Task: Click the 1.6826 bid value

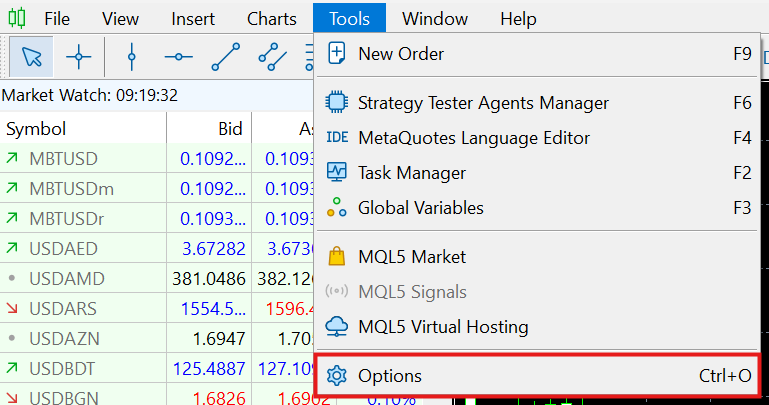Action: pos(219,397)
